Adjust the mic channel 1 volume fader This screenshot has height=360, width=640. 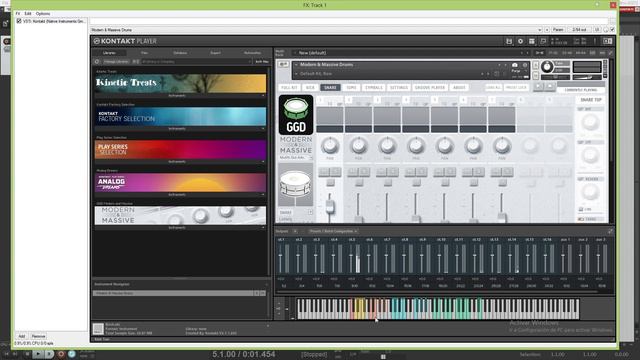coord(330,207)
